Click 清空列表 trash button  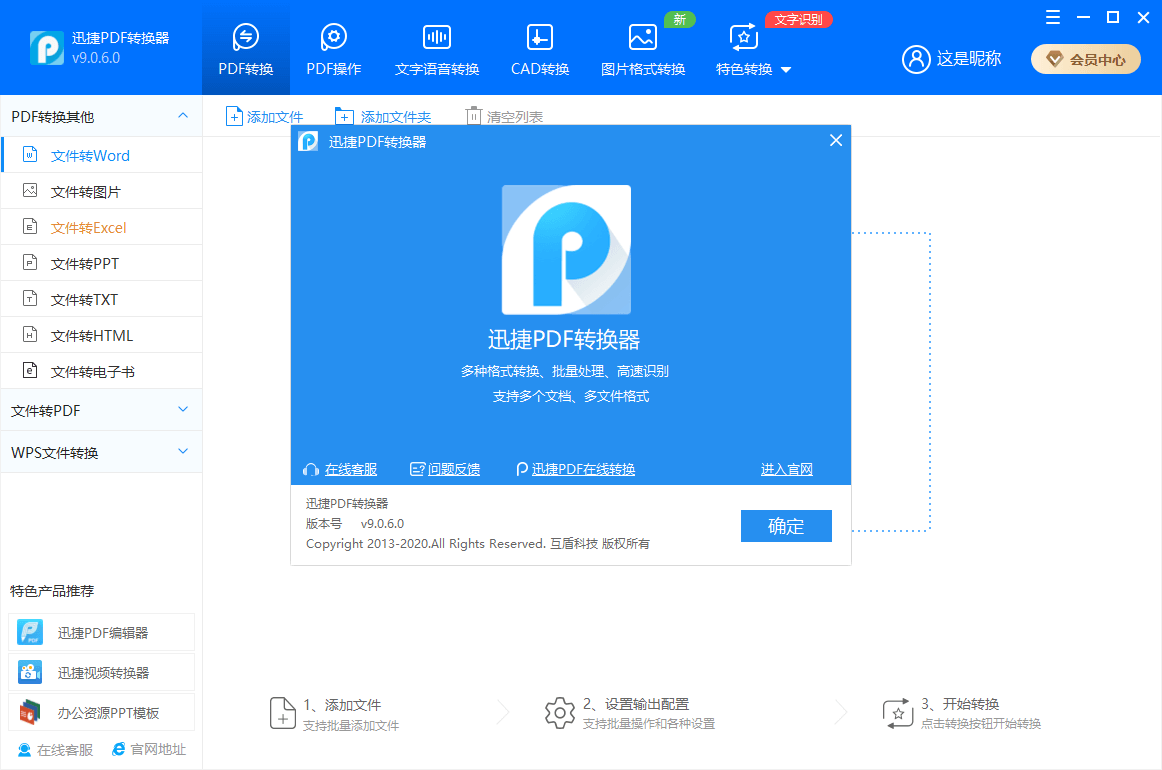[x=504, y=116]
